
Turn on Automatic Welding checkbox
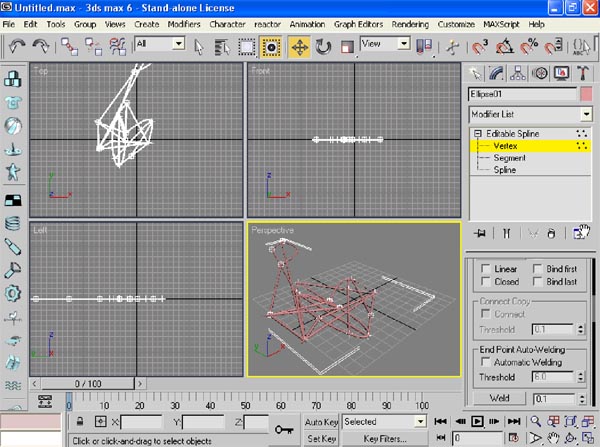click(x=487, y=361)
